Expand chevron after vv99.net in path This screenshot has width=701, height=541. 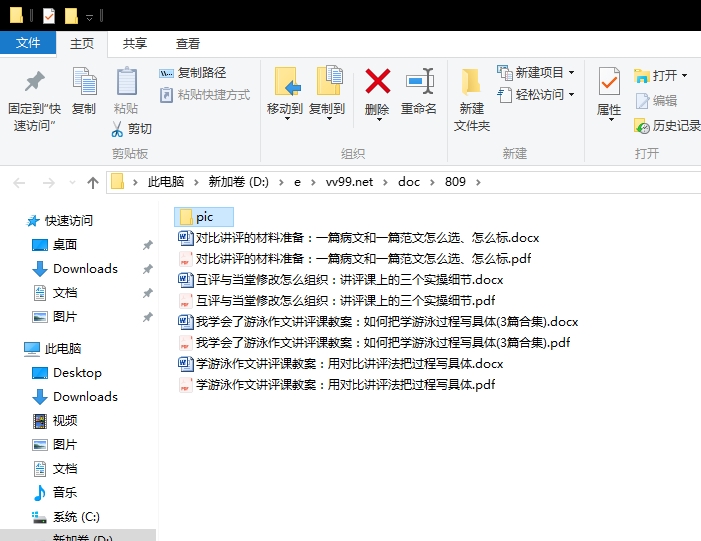point(385,182)
